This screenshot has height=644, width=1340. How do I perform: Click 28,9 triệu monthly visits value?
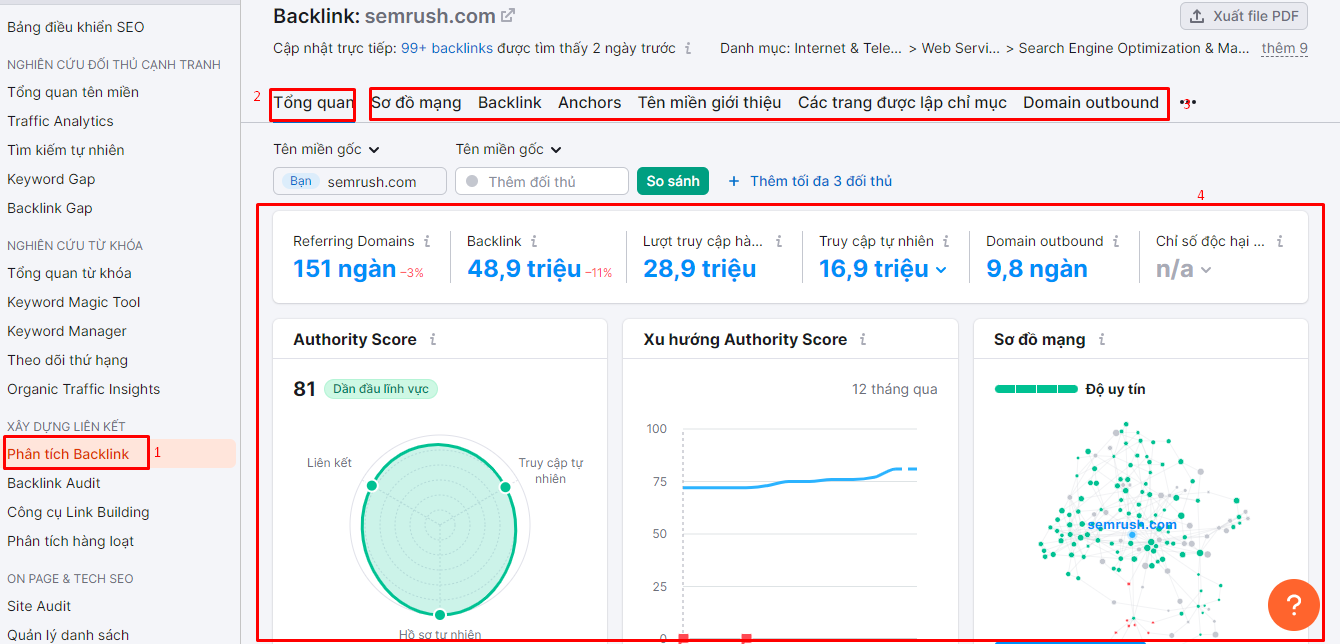[x=700, y=269]
